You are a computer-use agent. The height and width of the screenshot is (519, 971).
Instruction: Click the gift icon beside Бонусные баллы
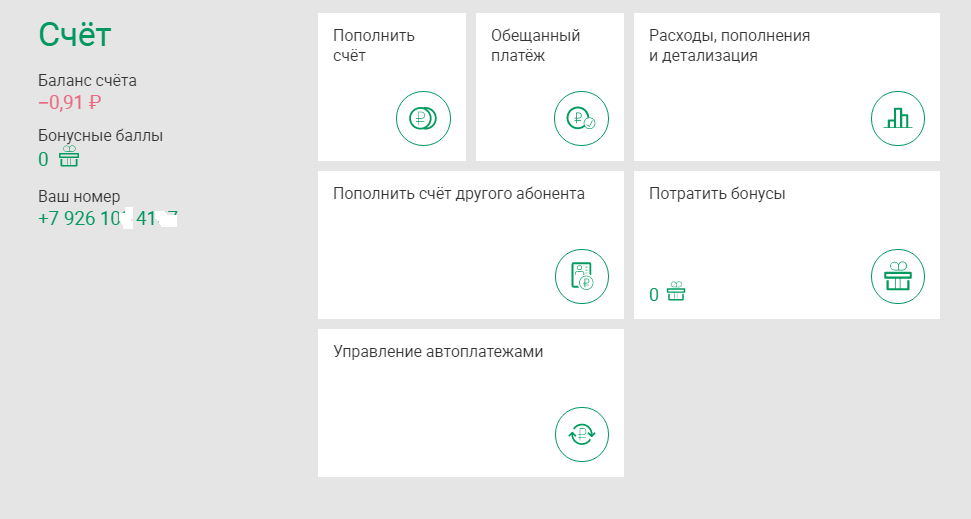(x=68, y=158)
